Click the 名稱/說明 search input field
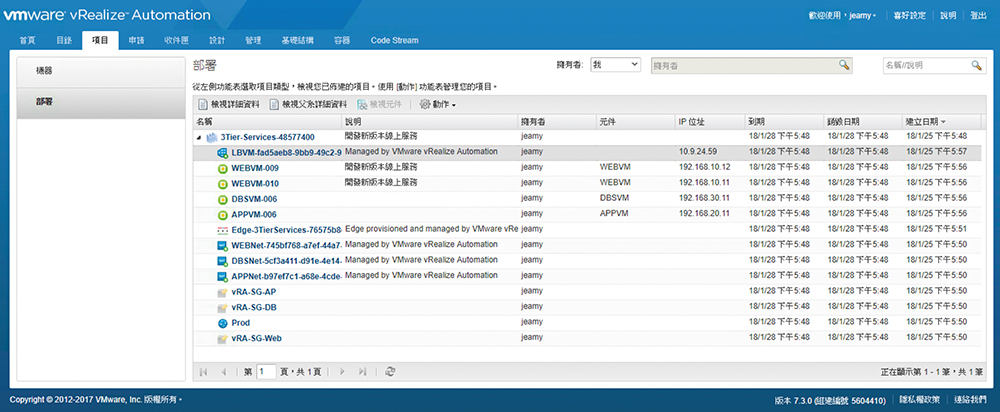 [925, 65]
